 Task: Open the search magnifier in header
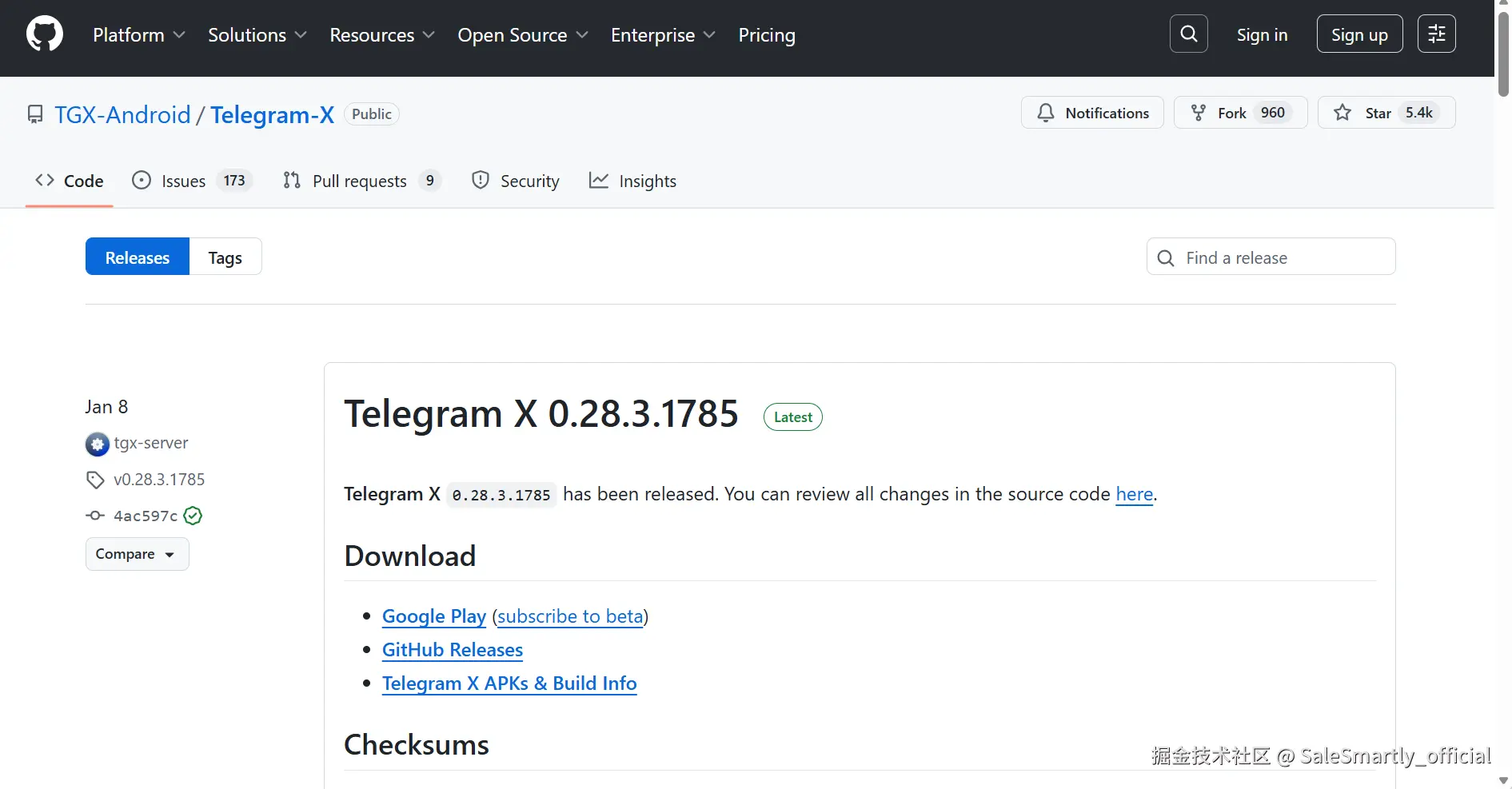[x=1188, y=34]
